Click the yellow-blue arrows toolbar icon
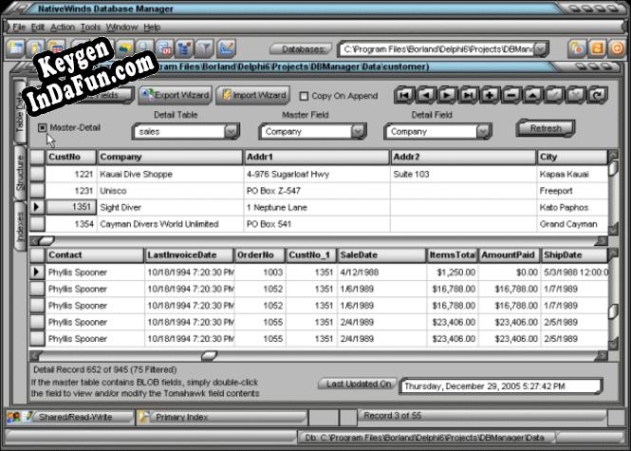 pyautogui.click(x=125, y=49)
